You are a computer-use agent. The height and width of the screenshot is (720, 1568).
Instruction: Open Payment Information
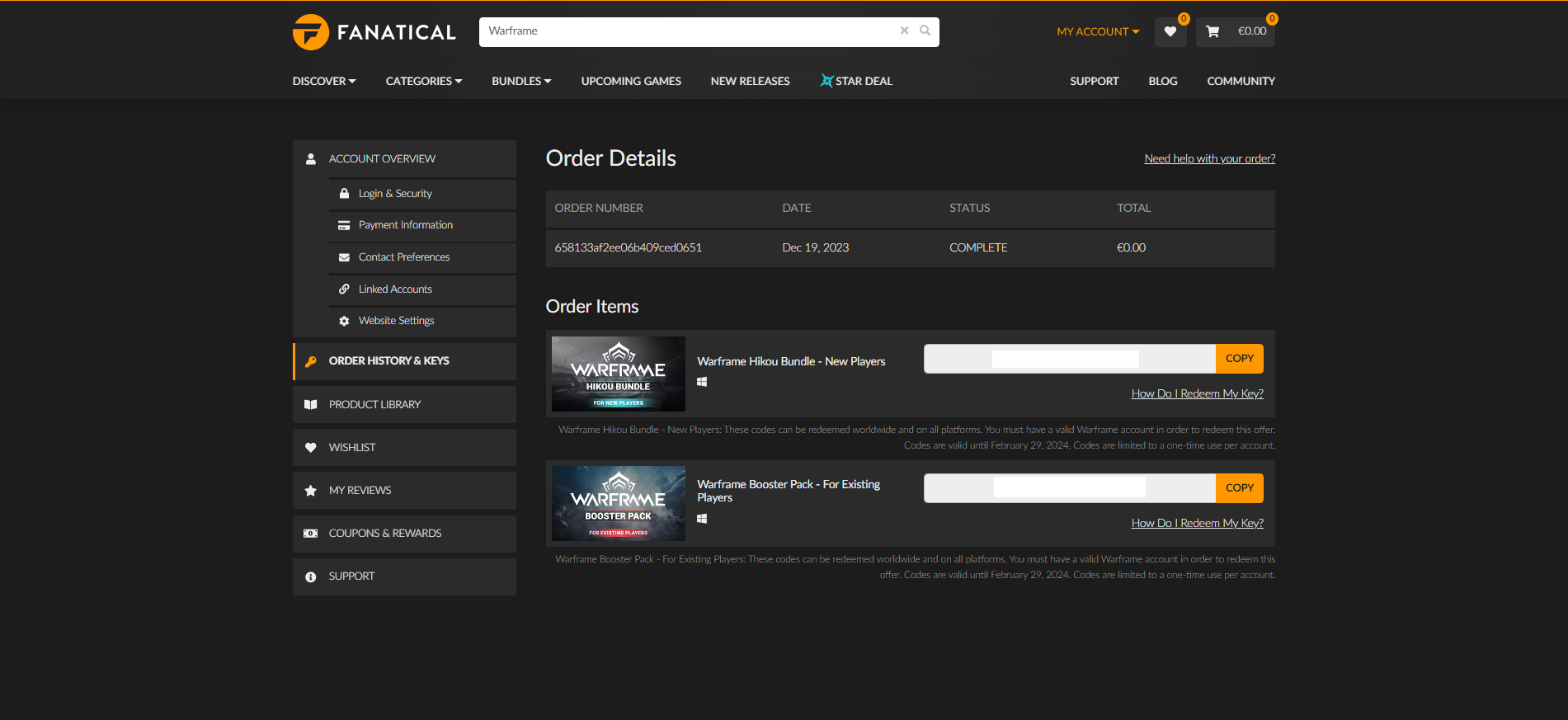click(x=422, y=225)
